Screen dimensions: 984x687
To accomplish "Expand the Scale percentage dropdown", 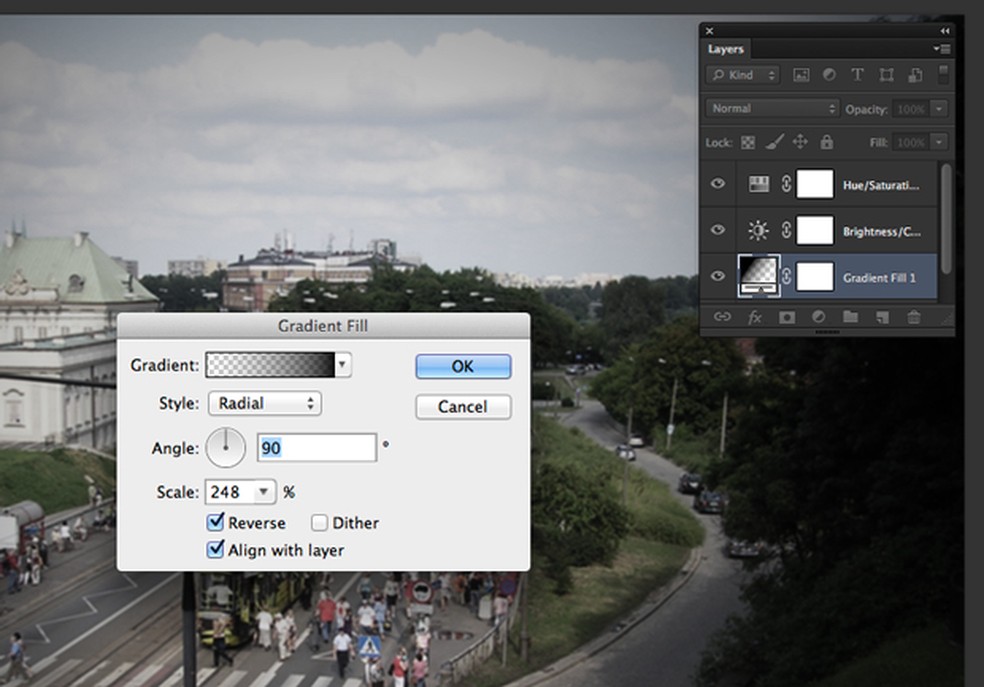I will click(264, 492).
